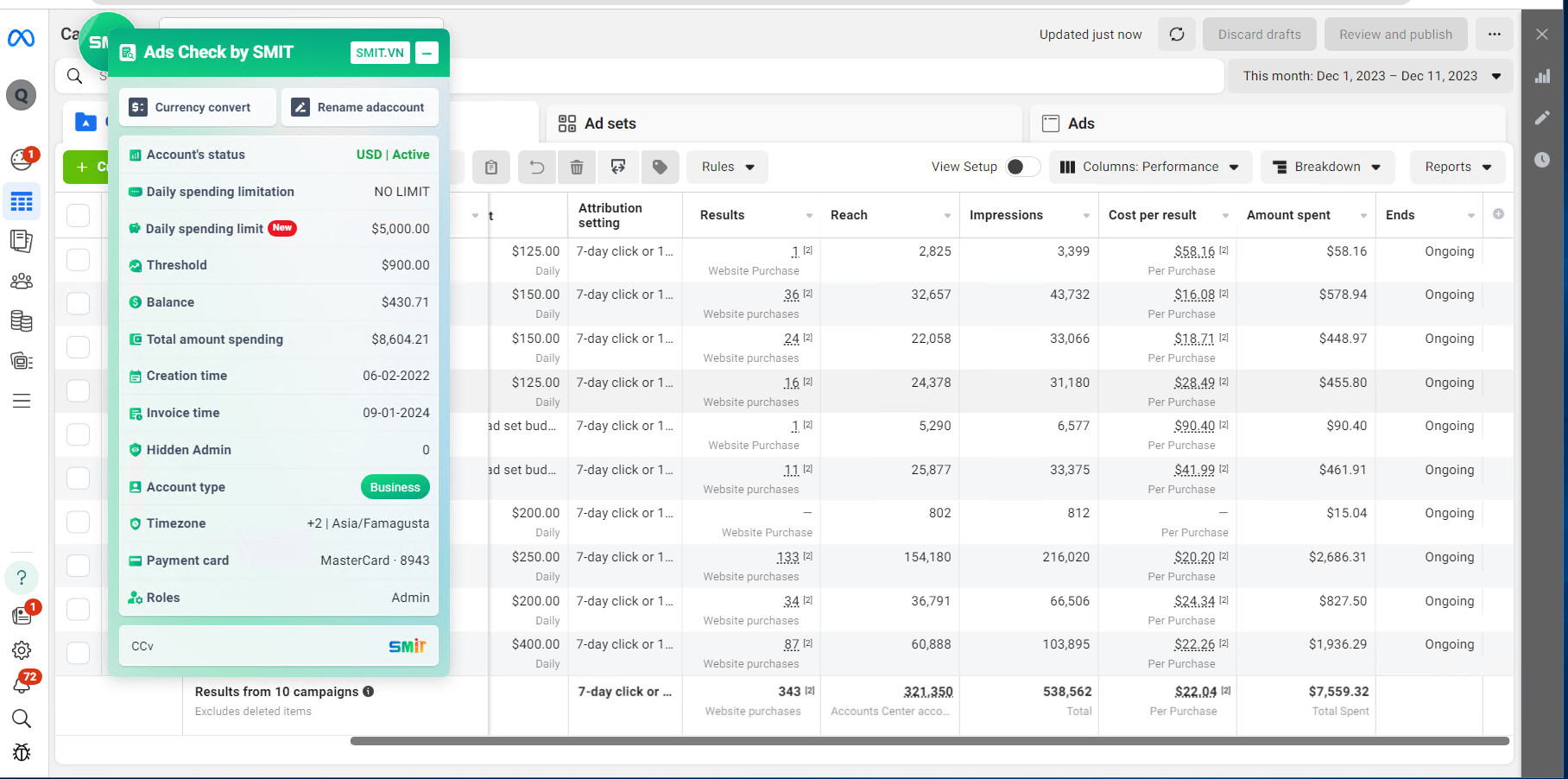Click the export or share toolbar icon
Image resolution: width=1568 pixels, height=779 pixels.
[x=618, y=168]
